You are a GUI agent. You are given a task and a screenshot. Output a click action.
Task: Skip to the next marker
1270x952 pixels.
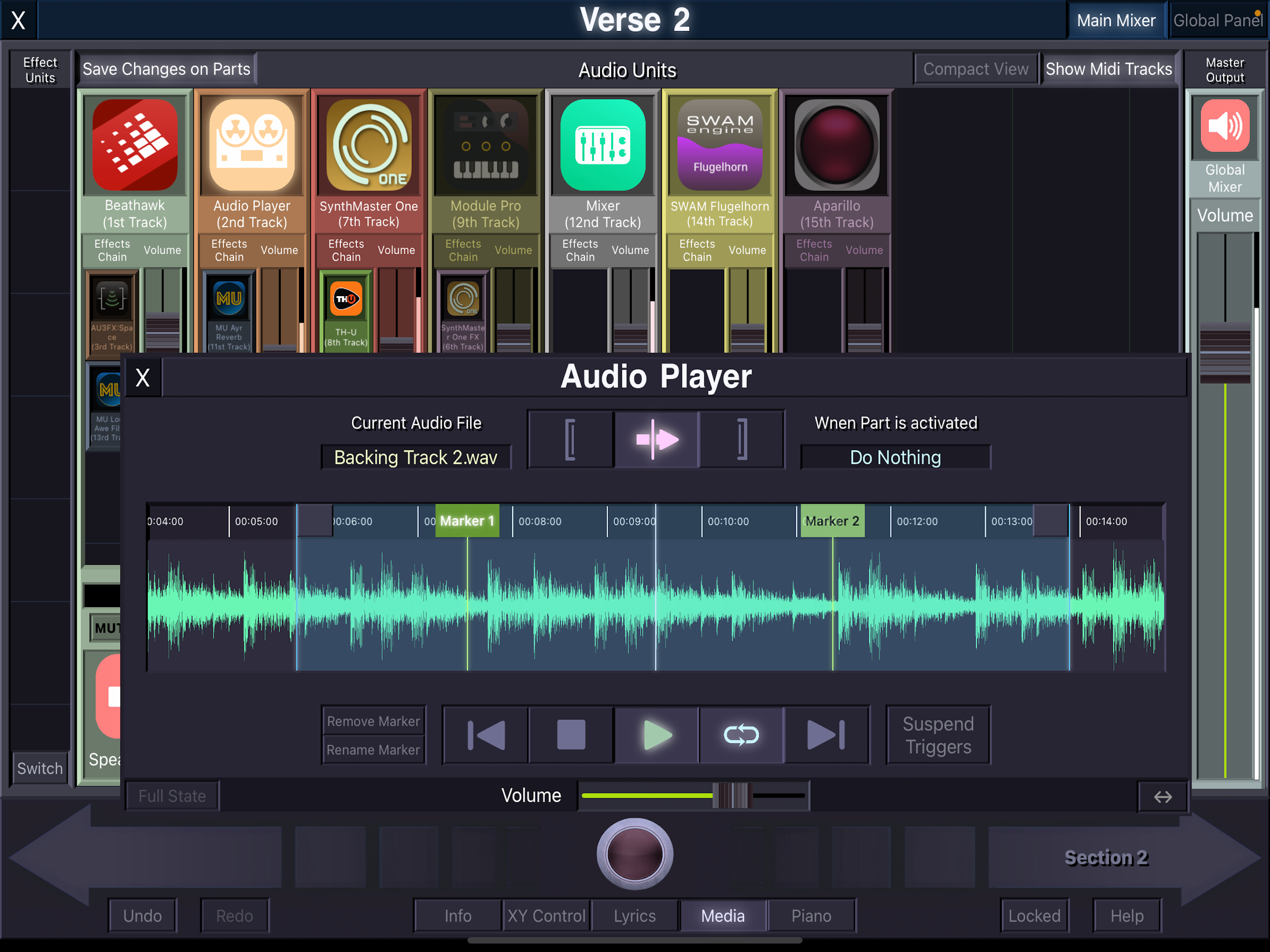(x=826, y=734)
